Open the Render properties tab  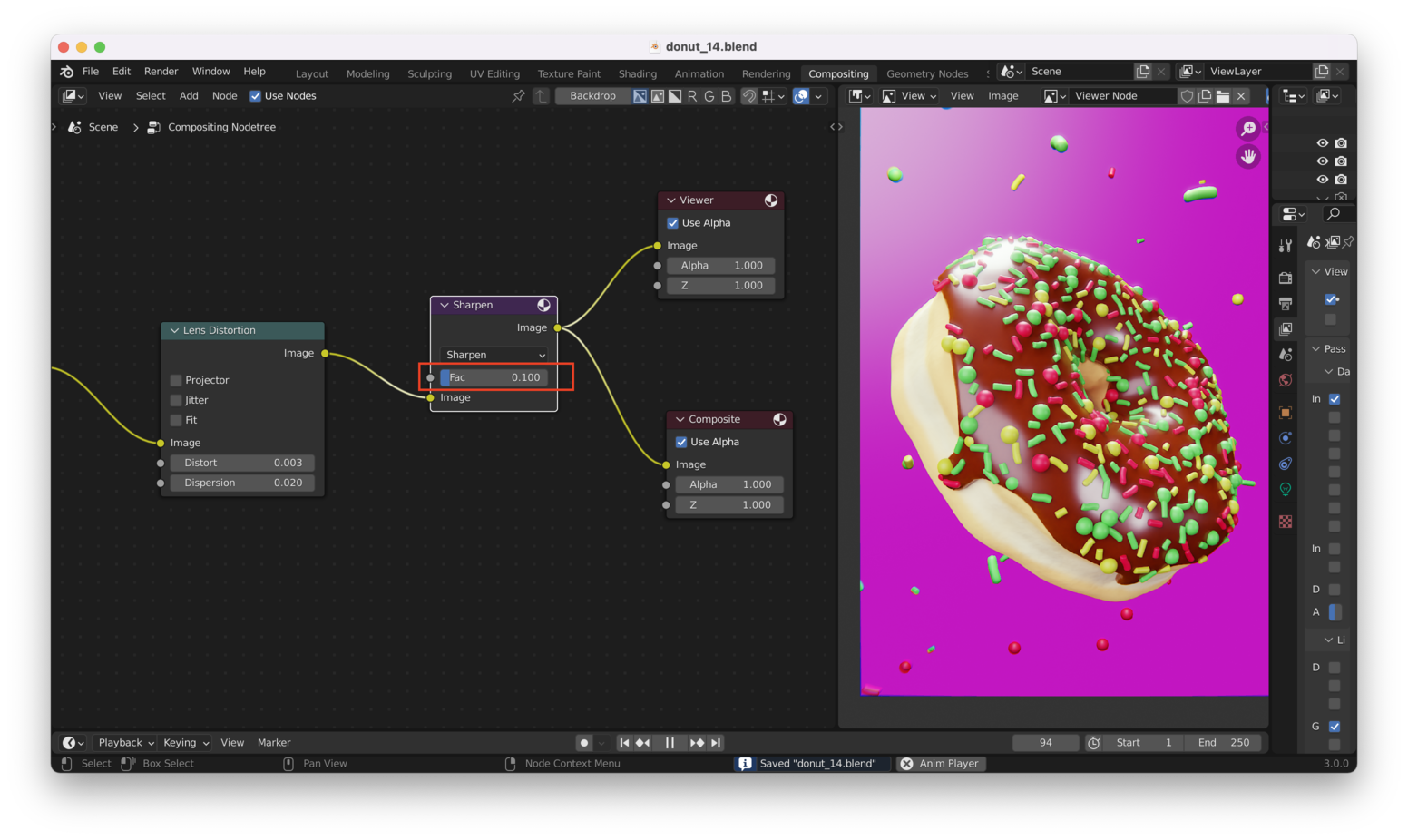1286,278
